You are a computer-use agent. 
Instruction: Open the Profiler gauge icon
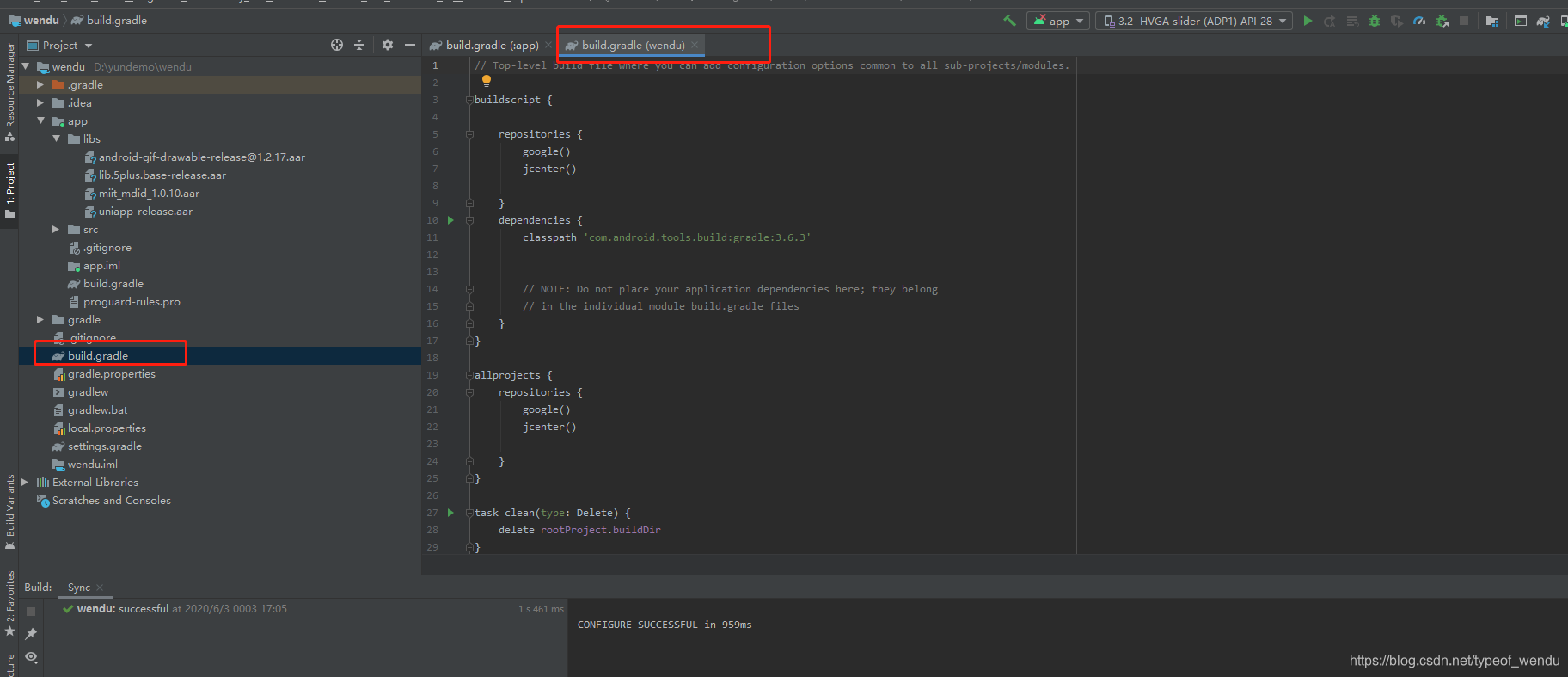1419,21
